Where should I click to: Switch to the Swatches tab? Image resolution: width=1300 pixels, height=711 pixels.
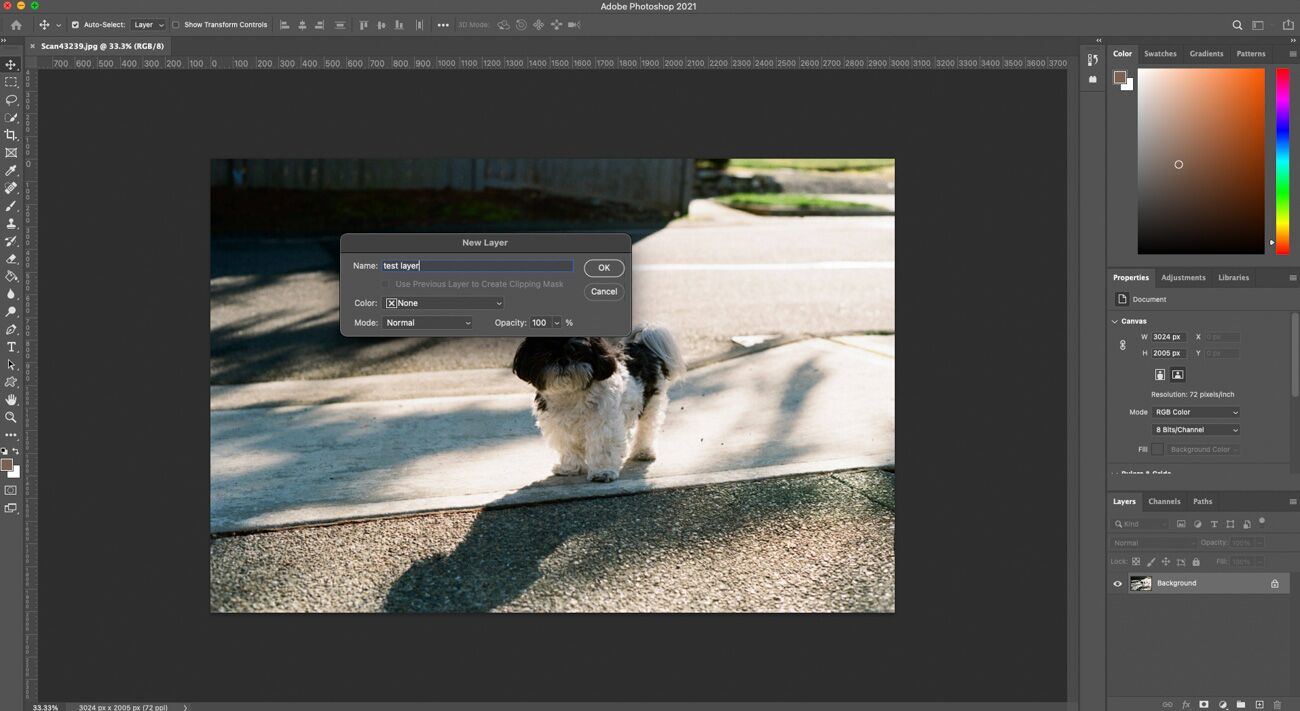coord(1159,53)
